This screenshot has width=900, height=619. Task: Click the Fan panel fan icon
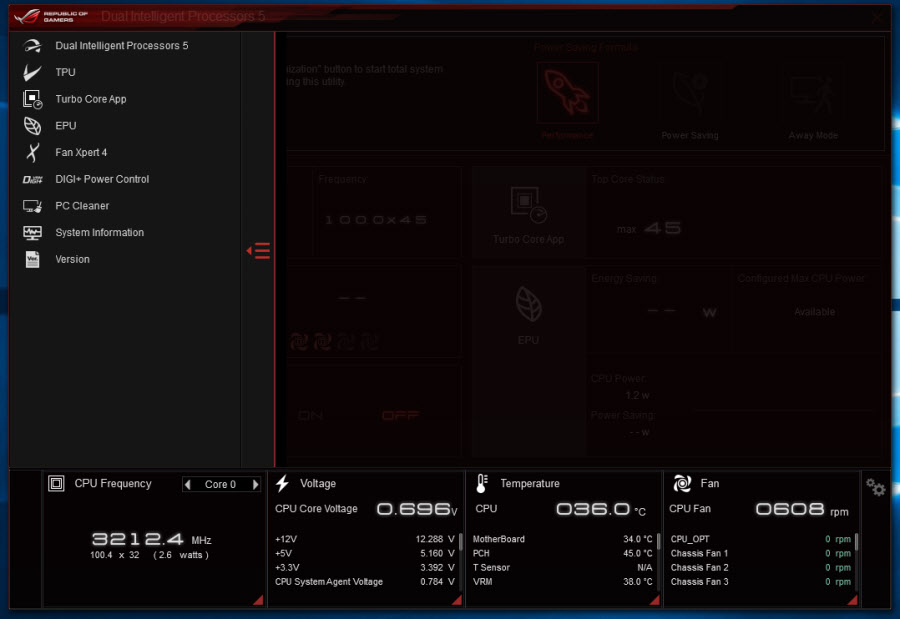tap(682, 483)
